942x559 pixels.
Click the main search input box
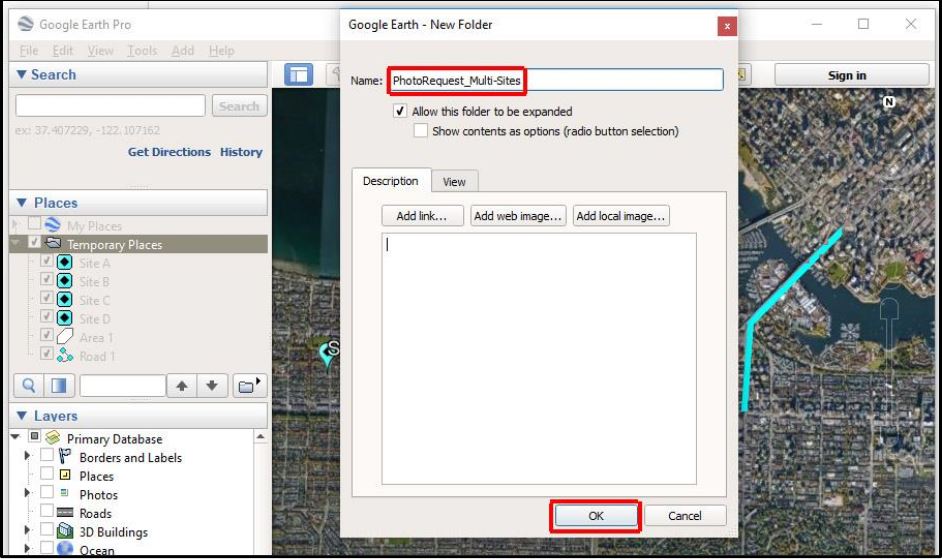111,106
